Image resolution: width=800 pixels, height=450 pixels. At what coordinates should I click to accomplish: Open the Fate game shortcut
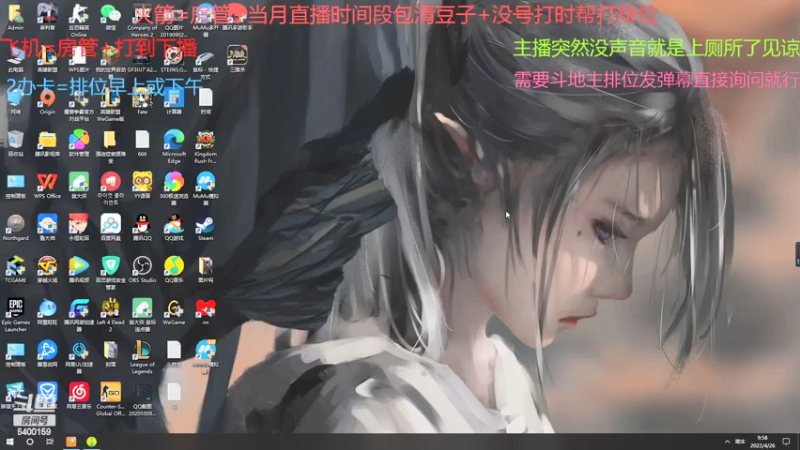(142, 101)
